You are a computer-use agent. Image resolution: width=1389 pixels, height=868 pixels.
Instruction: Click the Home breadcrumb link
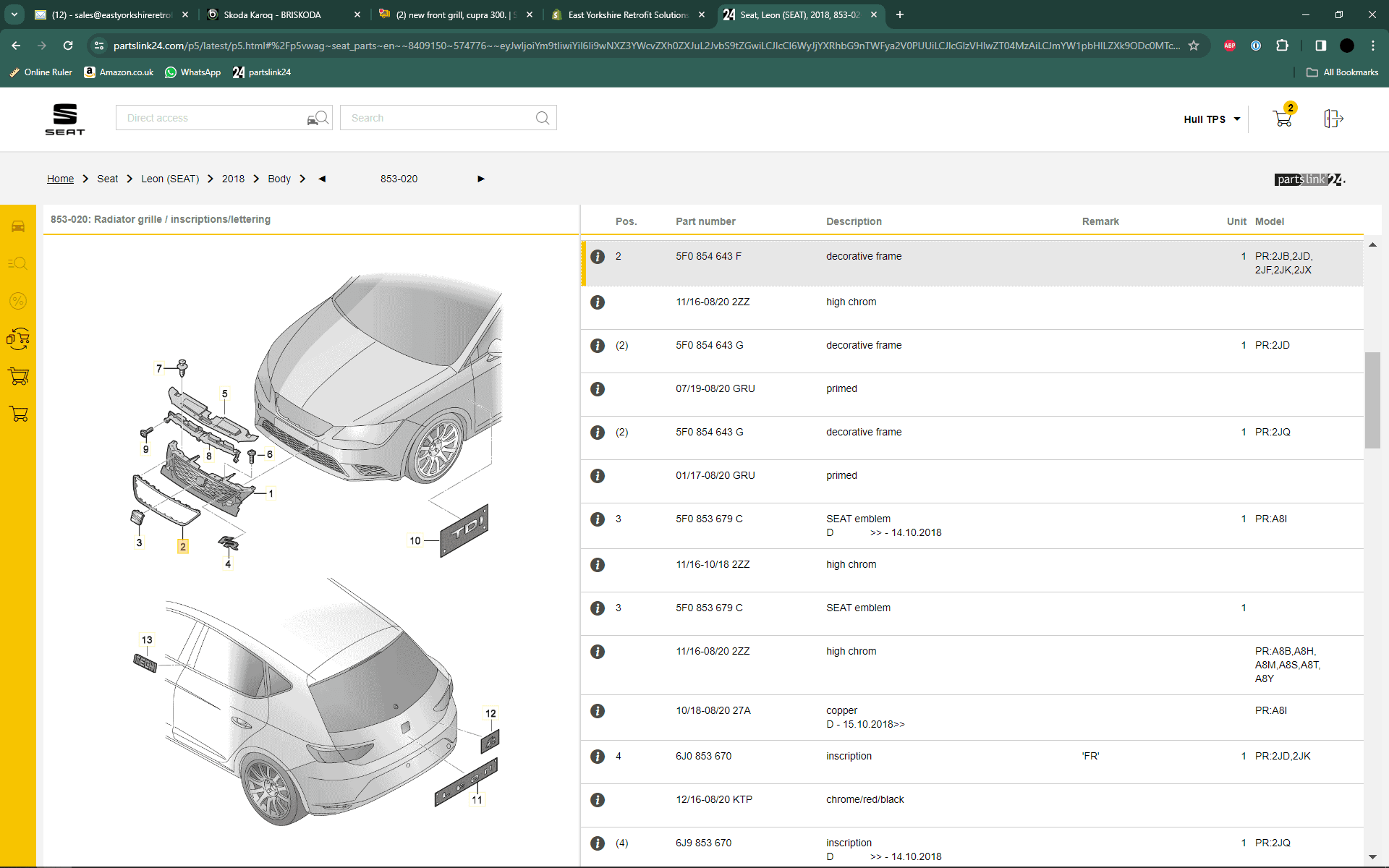[60, 179]
